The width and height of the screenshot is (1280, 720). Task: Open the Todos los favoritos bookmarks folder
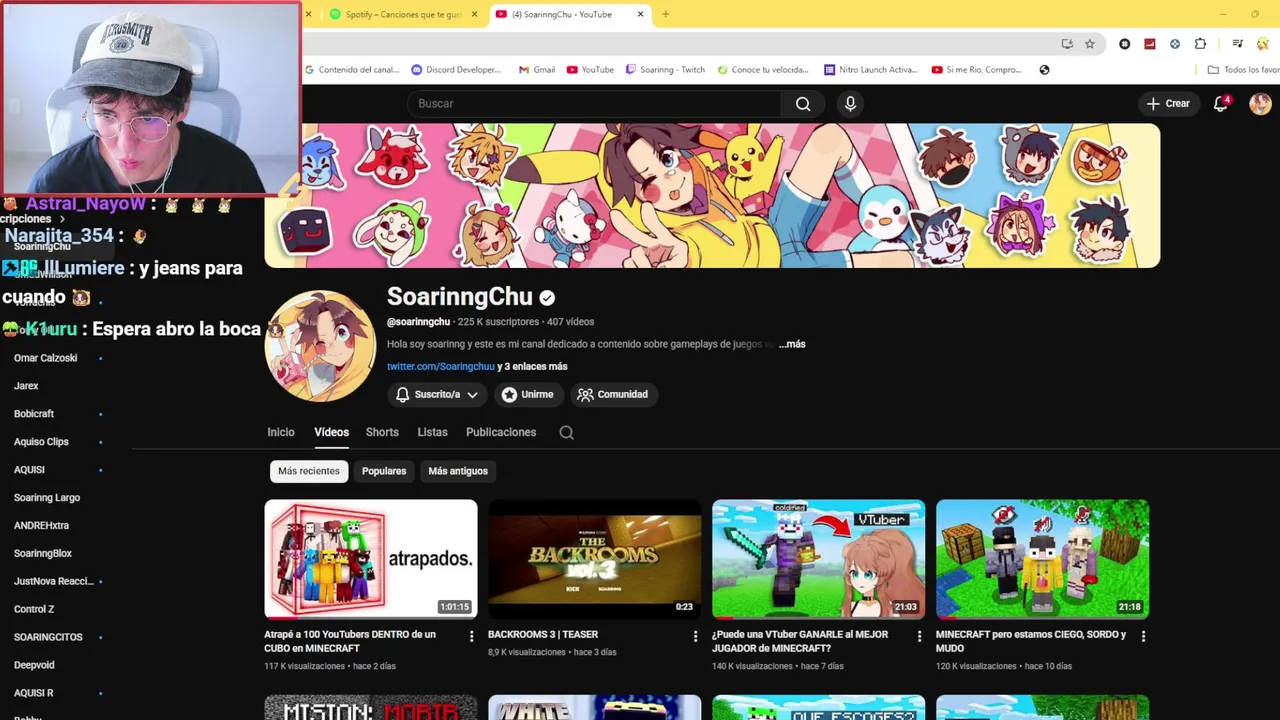click(1243, 70)
